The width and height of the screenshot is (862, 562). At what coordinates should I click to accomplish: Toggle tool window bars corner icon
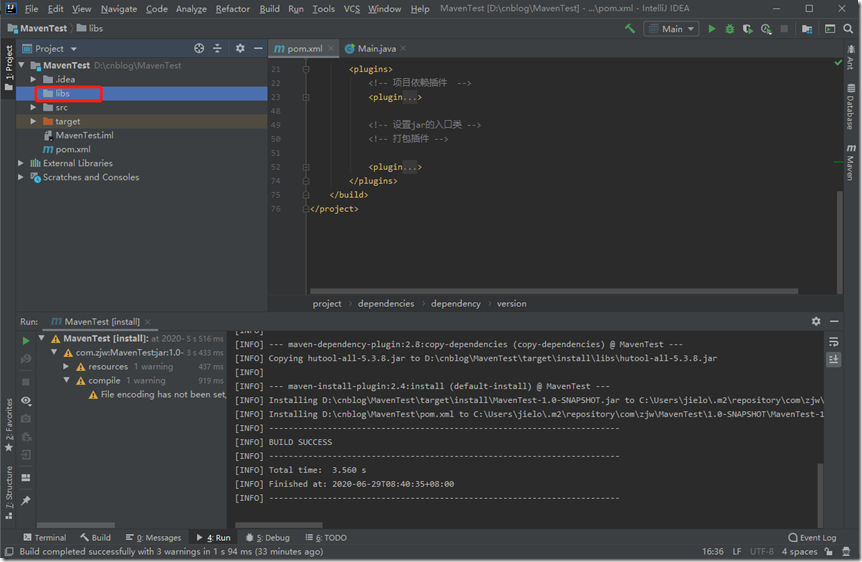click(x=9, y=552)
